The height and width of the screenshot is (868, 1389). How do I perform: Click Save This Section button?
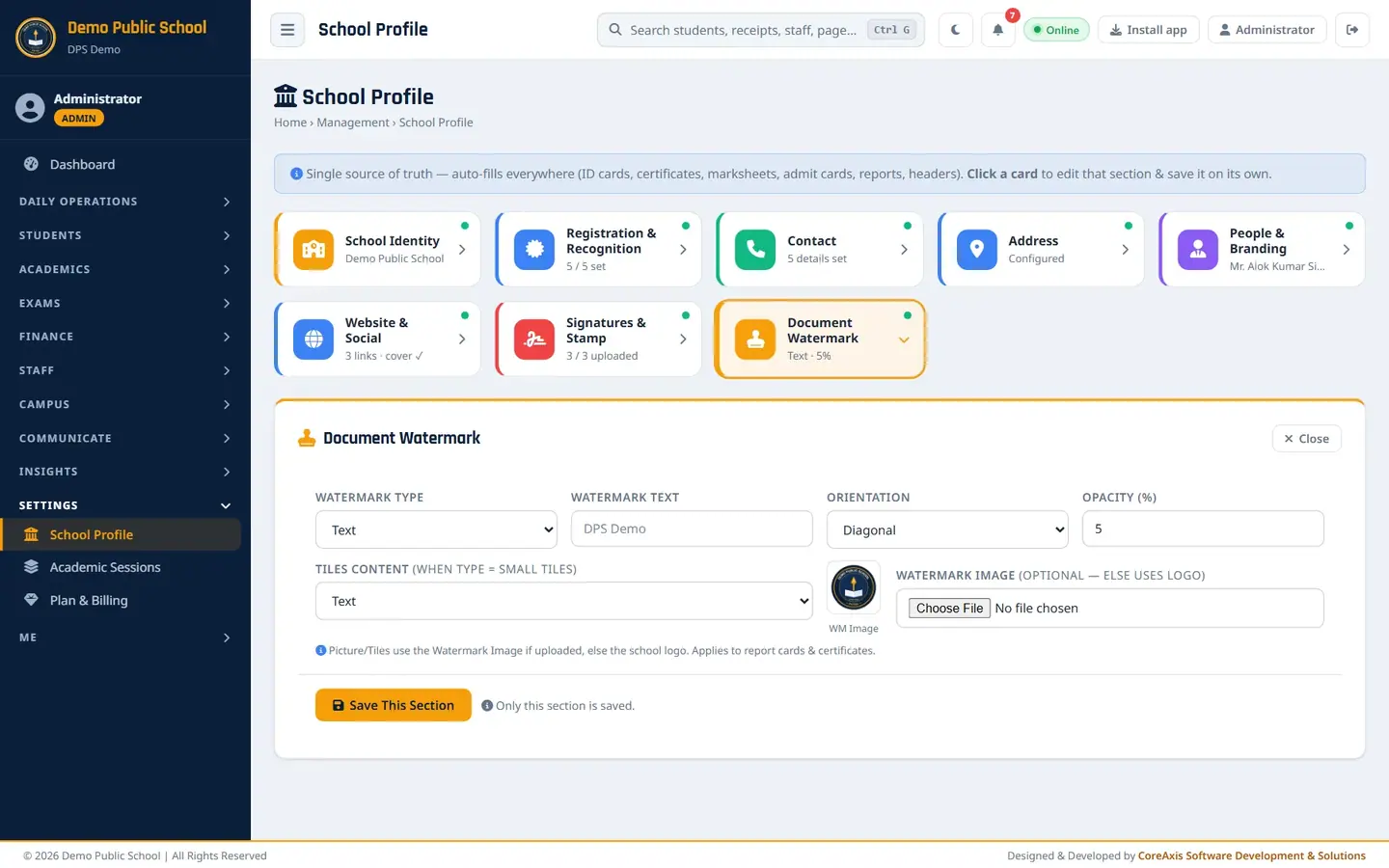click(x=394, y=705)
